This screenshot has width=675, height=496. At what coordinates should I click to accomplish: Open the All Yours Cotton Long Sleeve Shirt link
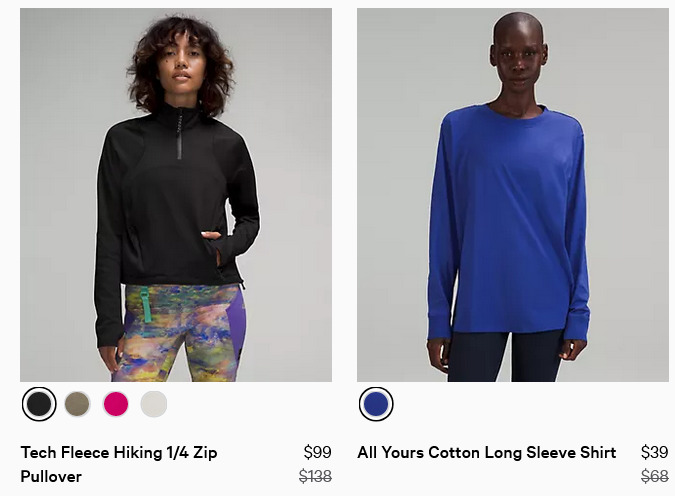click(x=487, y=453)
